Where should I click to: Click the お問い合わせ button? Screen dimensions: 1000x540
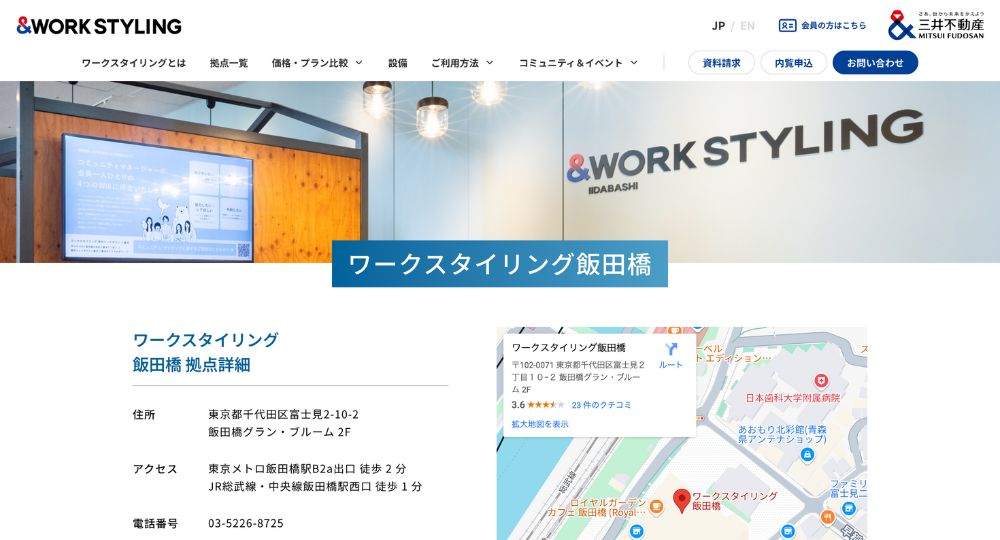point(875,63)
